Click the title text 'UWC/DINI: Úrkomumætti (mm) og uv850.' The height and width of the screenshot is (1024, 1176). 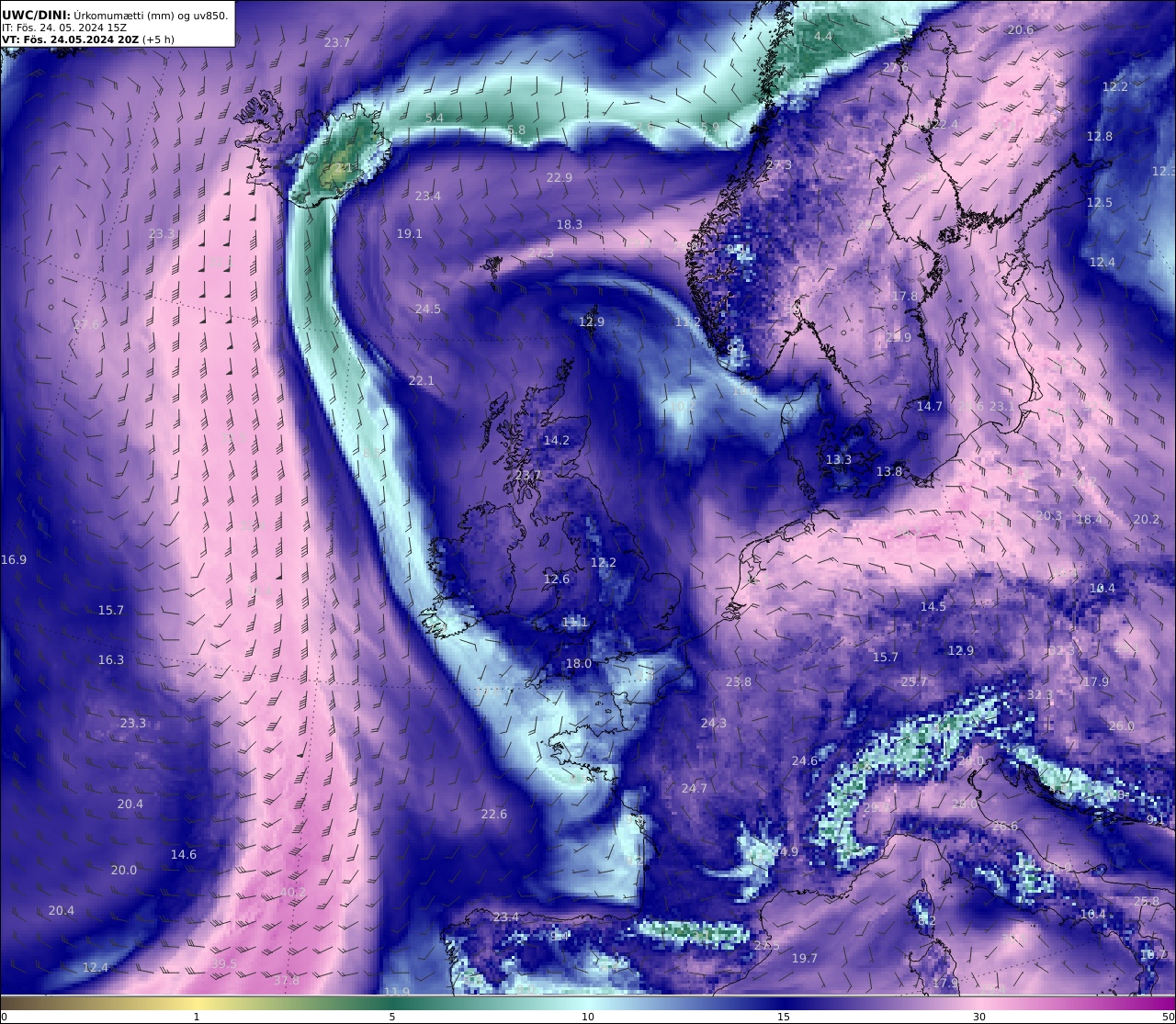click(115, 16)
